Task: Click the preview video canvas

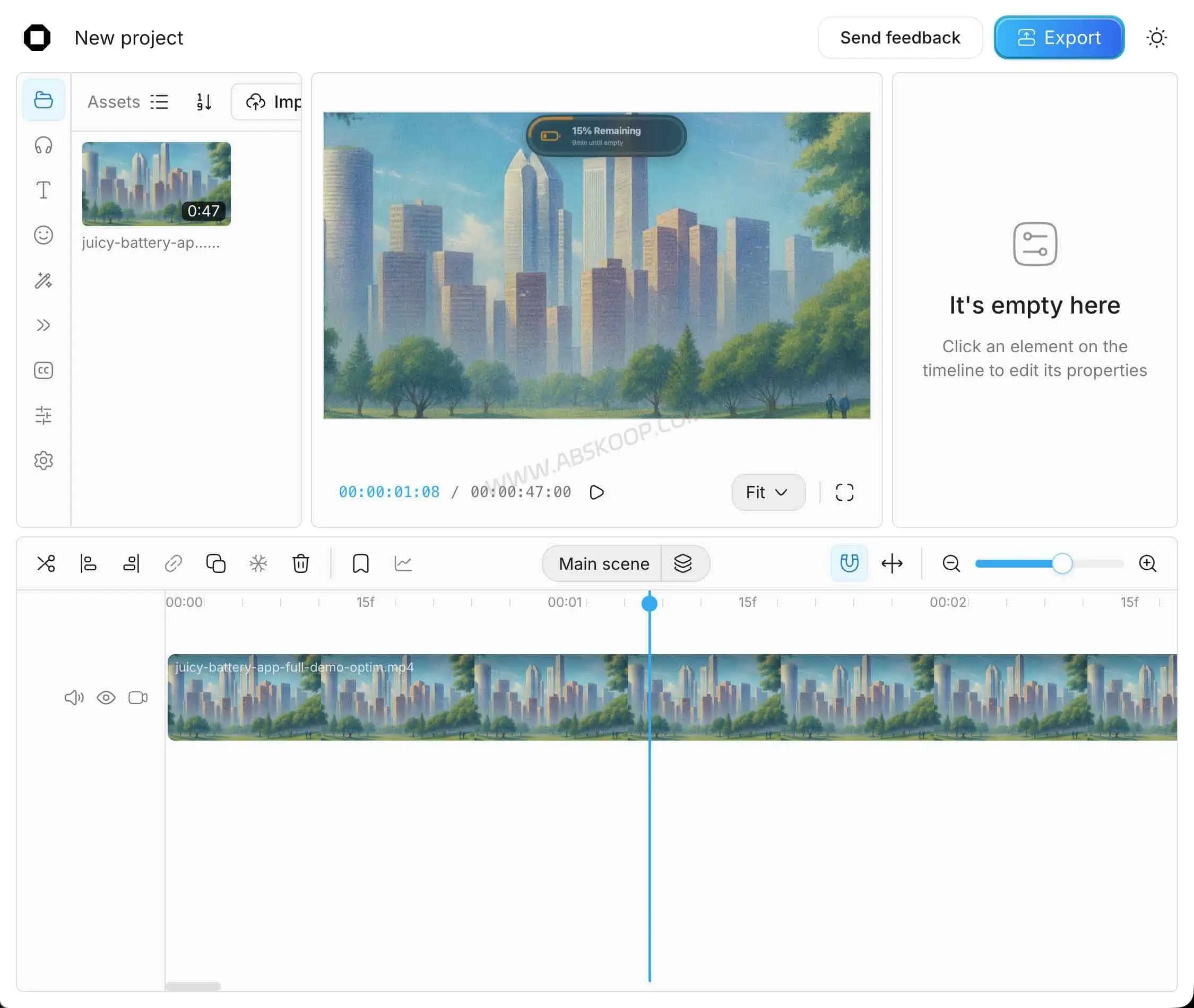Action: (596, 266)
